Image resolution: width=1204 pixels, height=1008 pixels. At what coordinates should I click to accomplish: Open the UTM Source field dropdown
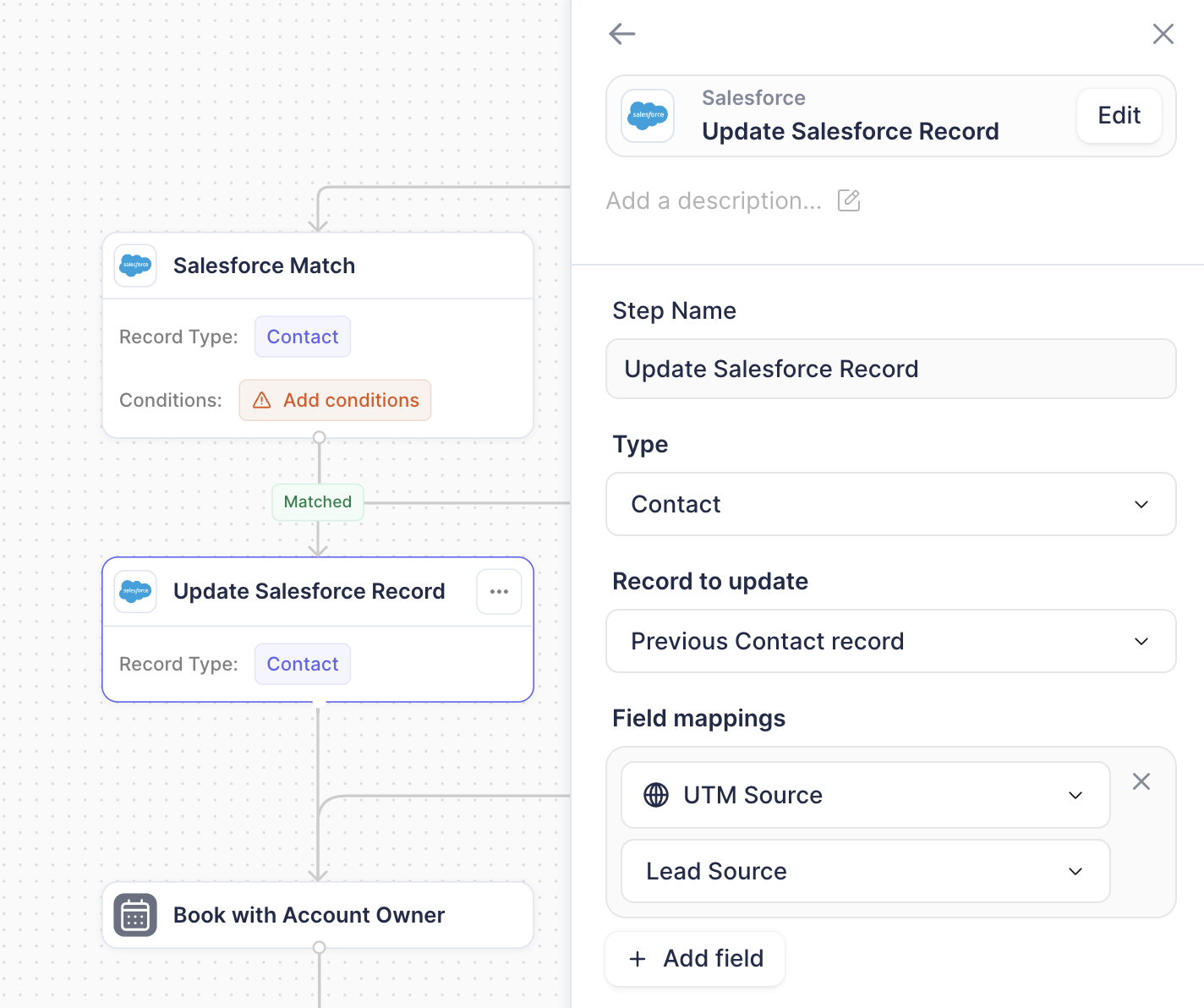(866, 795)
